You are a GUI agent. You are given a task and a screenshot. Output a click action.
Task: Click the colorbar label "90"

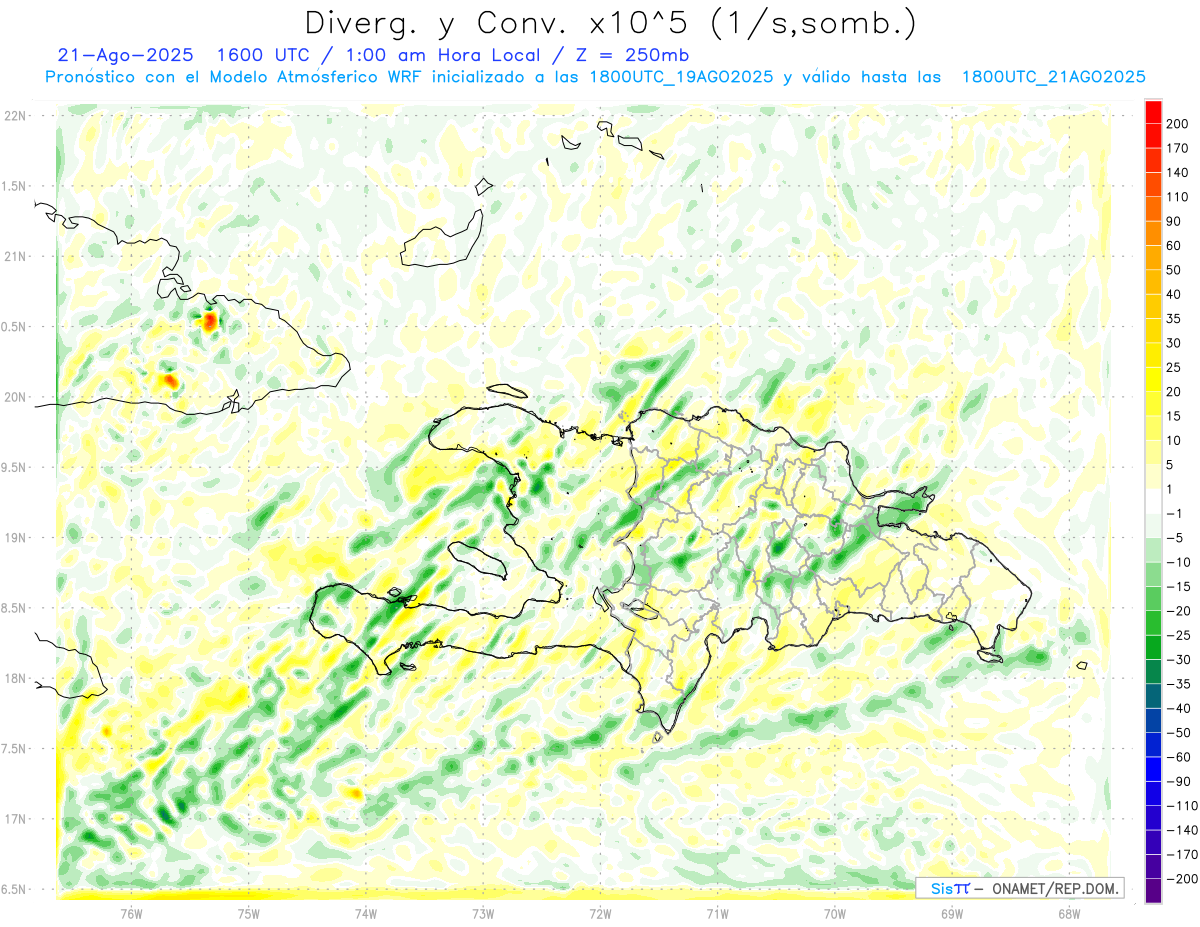coord(1174,221)
